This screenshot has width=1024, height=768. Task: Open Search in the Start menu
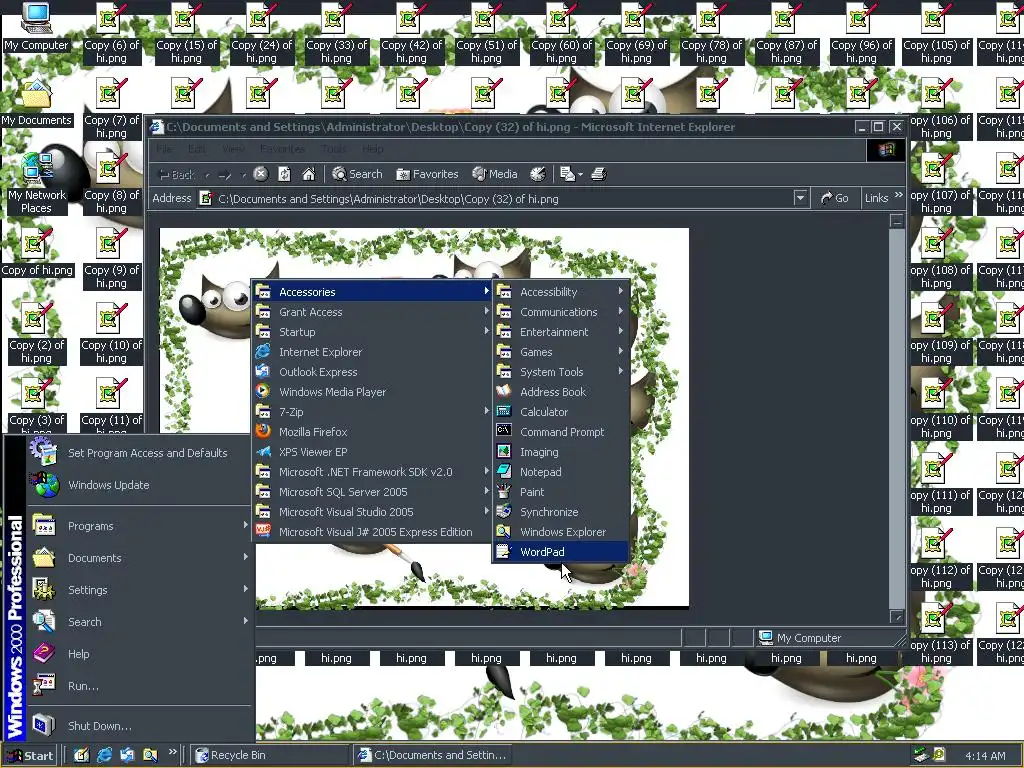pos(140,622)
